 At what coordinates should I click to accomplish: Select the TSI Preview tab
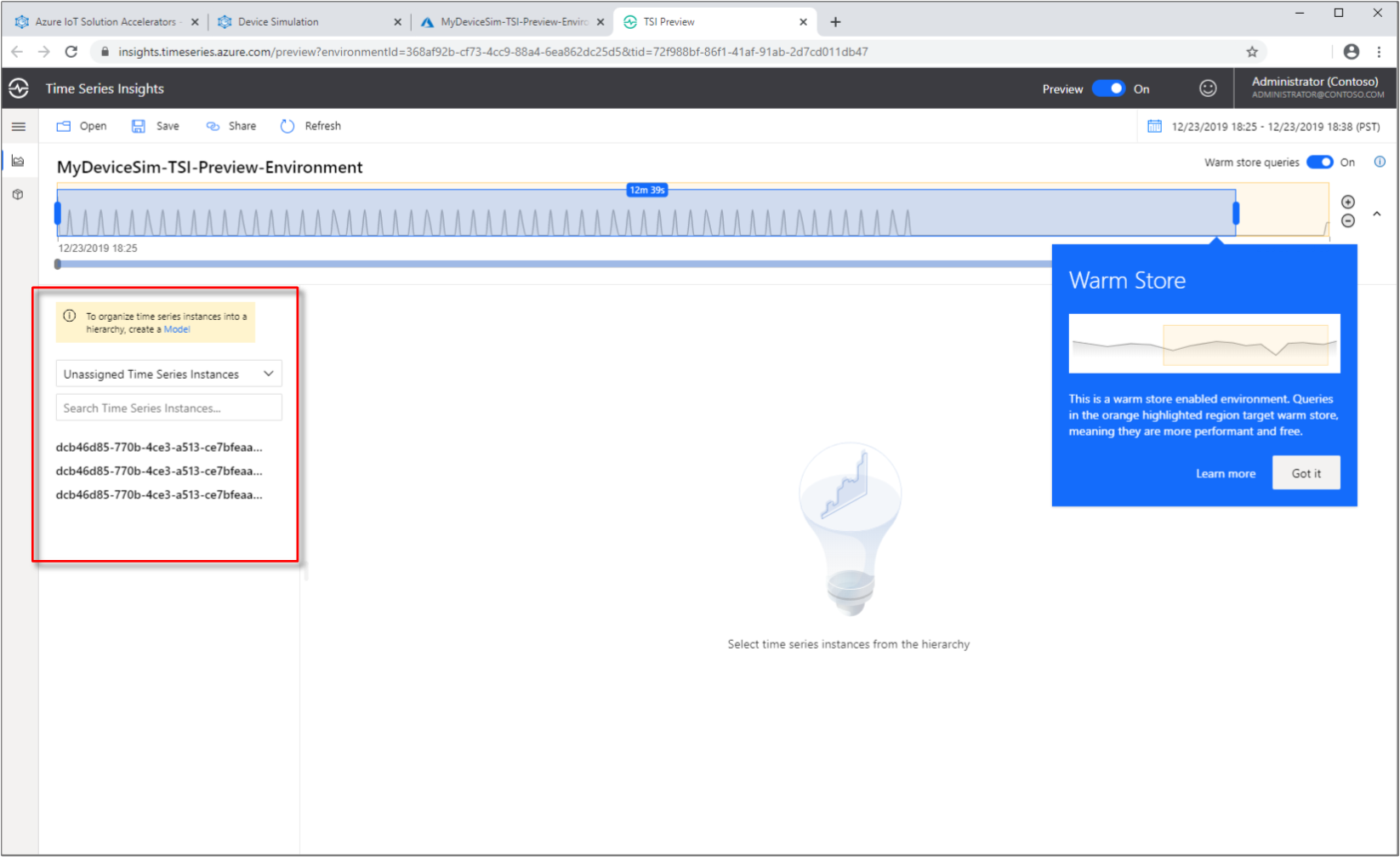714,22
